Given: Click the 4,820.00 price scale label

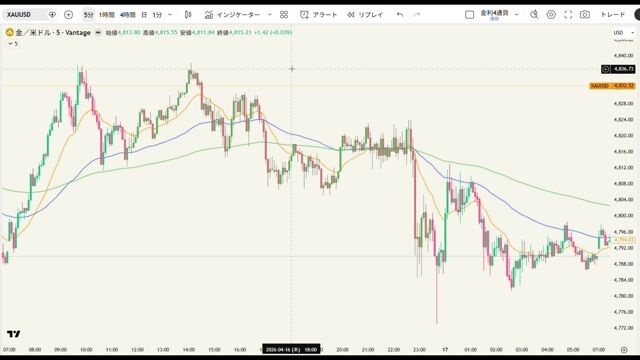Looking at the screenshot, I should click(x=624, y=136).
